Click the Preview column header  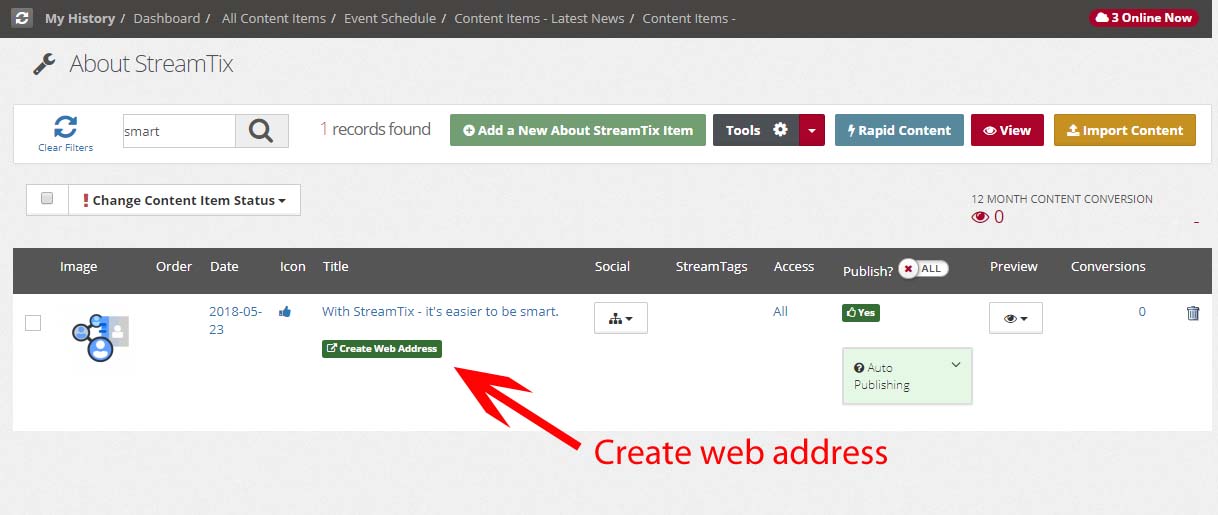click(x=1014, y=266)
